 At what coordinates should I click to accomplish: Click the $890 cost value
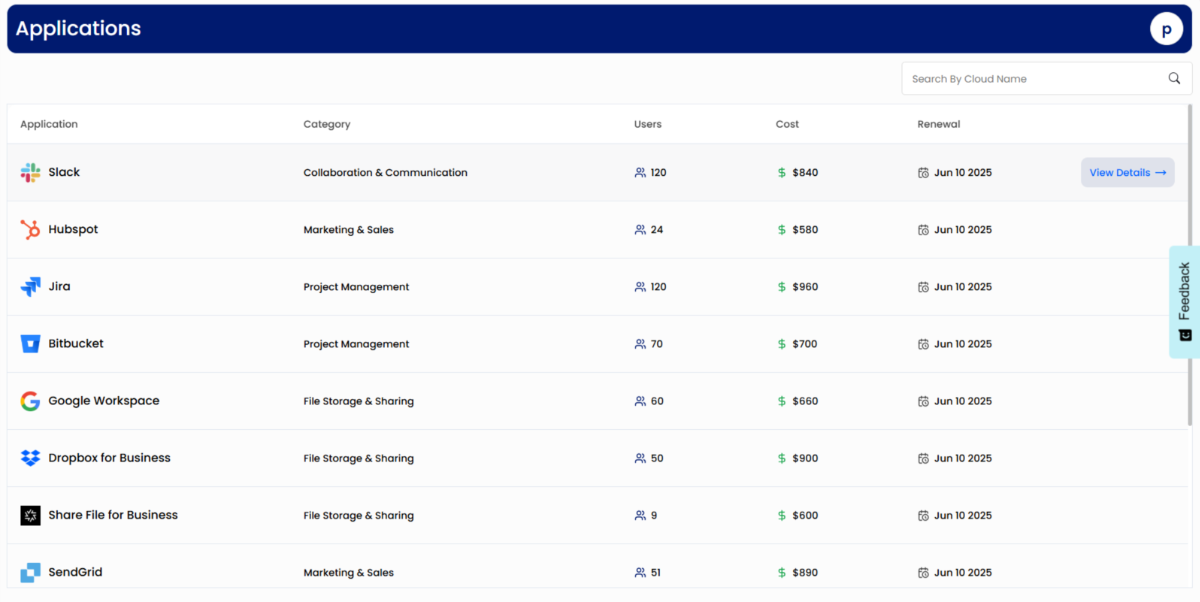(805, 573)
